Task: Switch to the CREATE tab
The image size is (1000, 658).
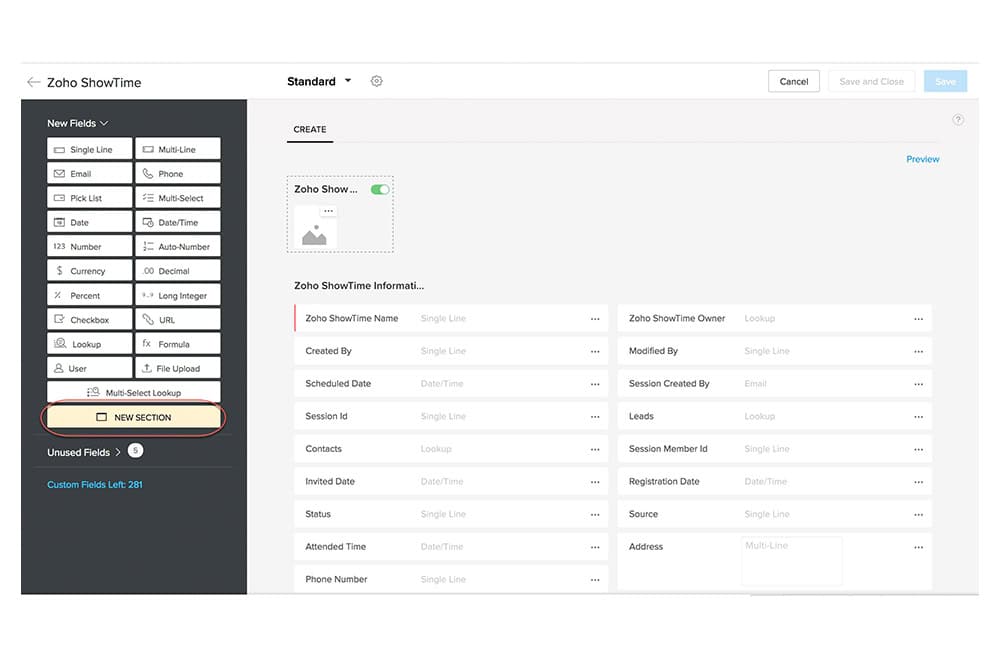Action: click(x=310, y=129)
